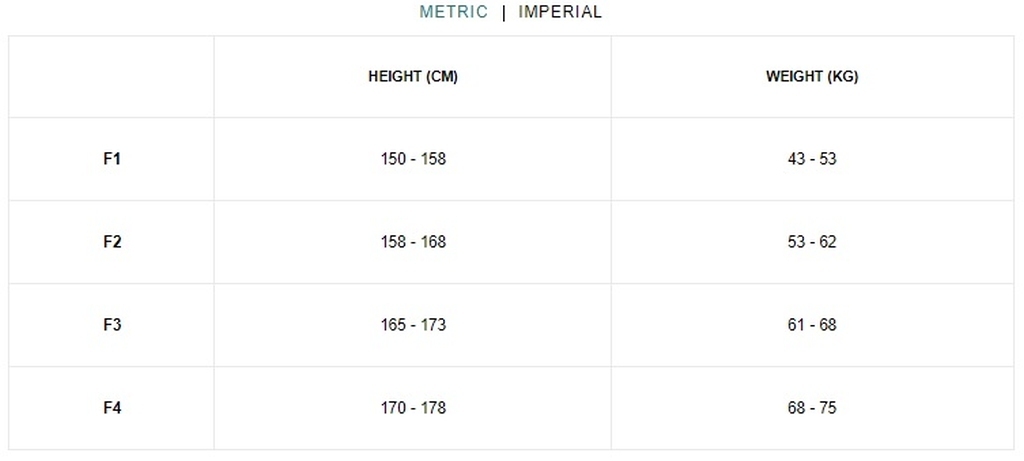The width and height of the screenshot is (1024, 461).
Task: Select the F4 size row label
Action: click(112, 407)
